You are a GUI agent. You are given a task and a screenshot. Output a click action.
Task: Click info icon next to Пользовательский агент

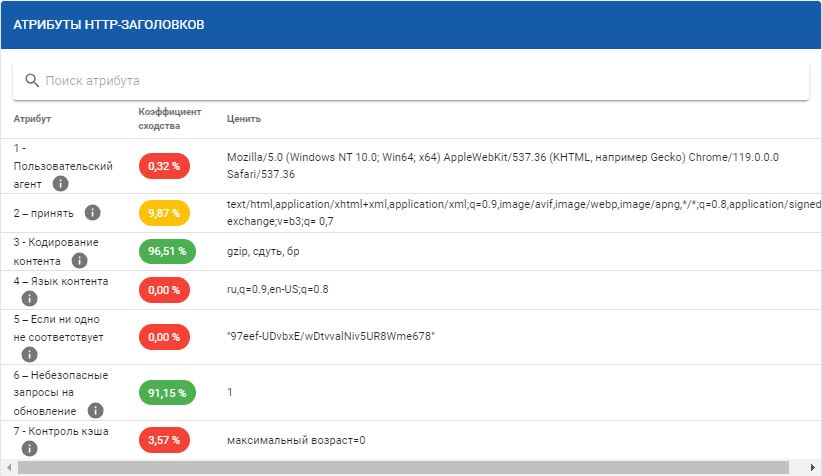tap(60, 183)
